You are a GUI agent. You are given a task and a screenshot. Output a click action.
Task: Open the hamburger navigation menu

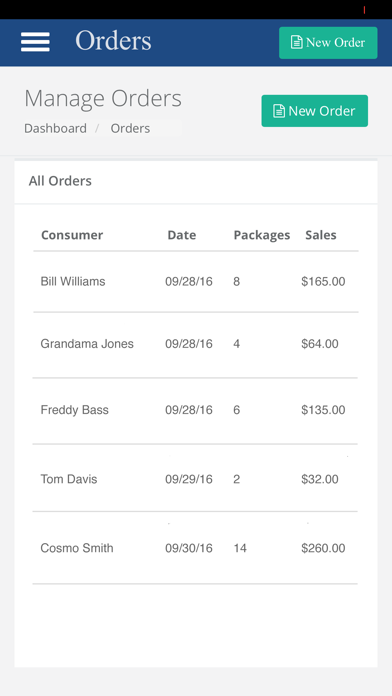point(35,42)
